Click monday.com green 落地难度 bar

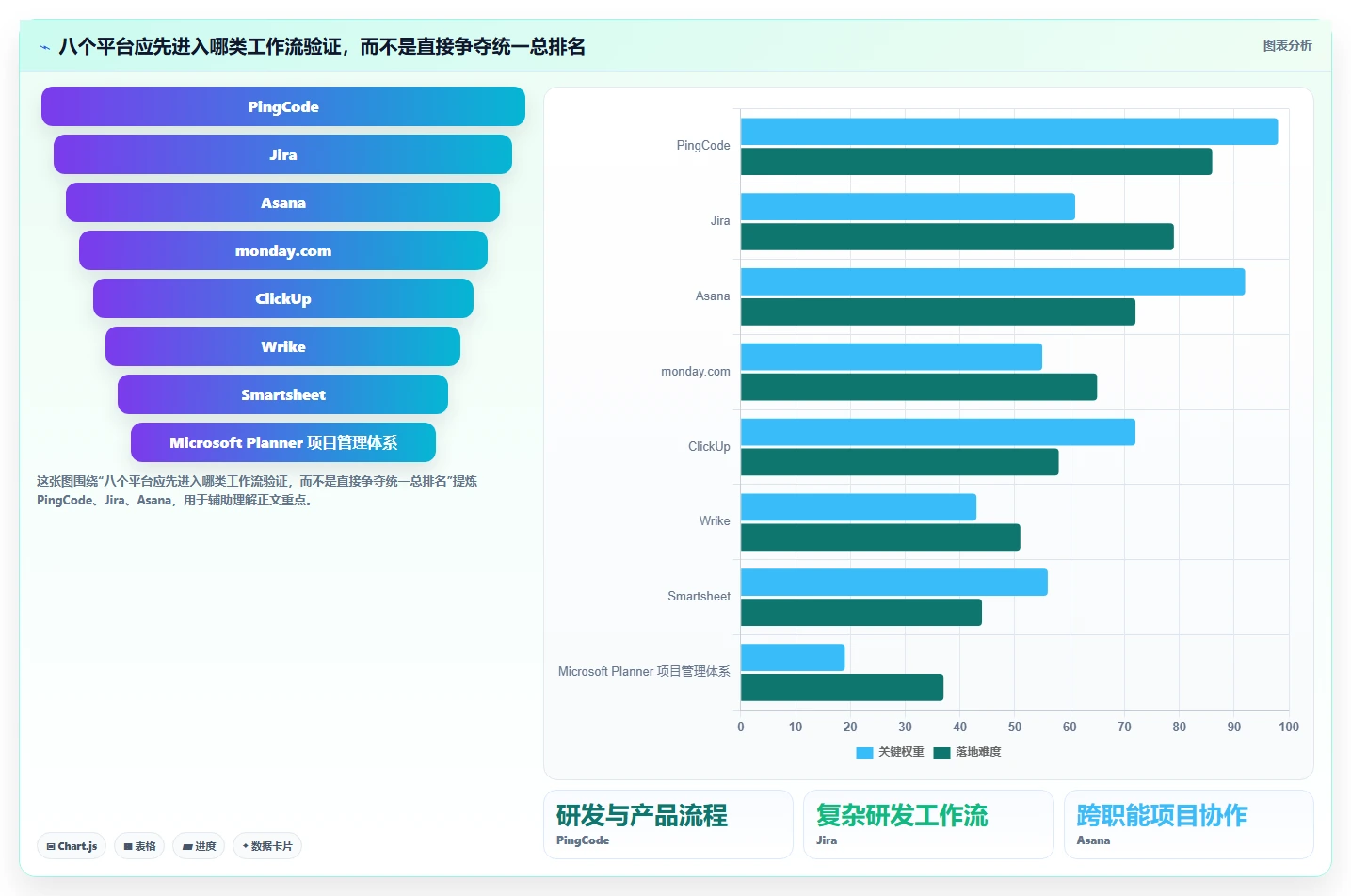(919, 387)
